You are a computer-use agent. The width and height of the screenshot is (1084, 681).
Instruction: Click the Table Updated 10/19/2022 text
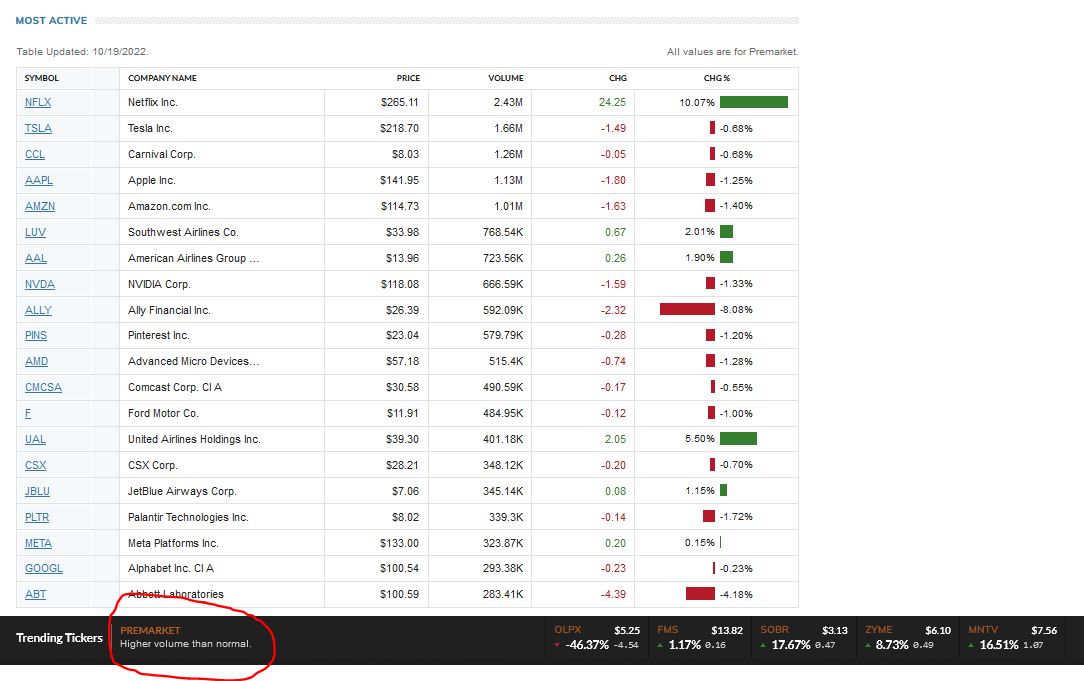[x=82, y=52]
